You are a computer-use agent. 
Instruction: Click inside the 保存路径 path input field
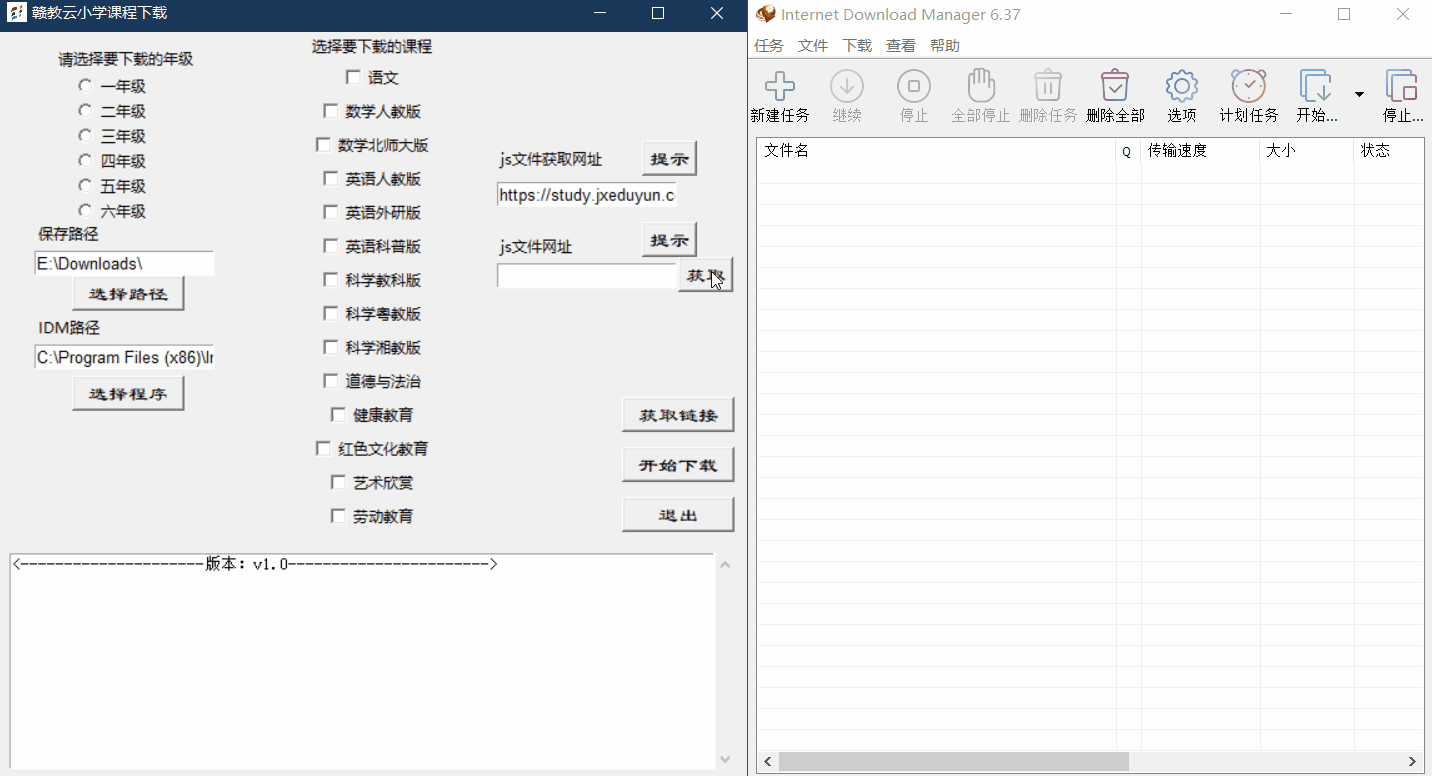tap(123, 263)
